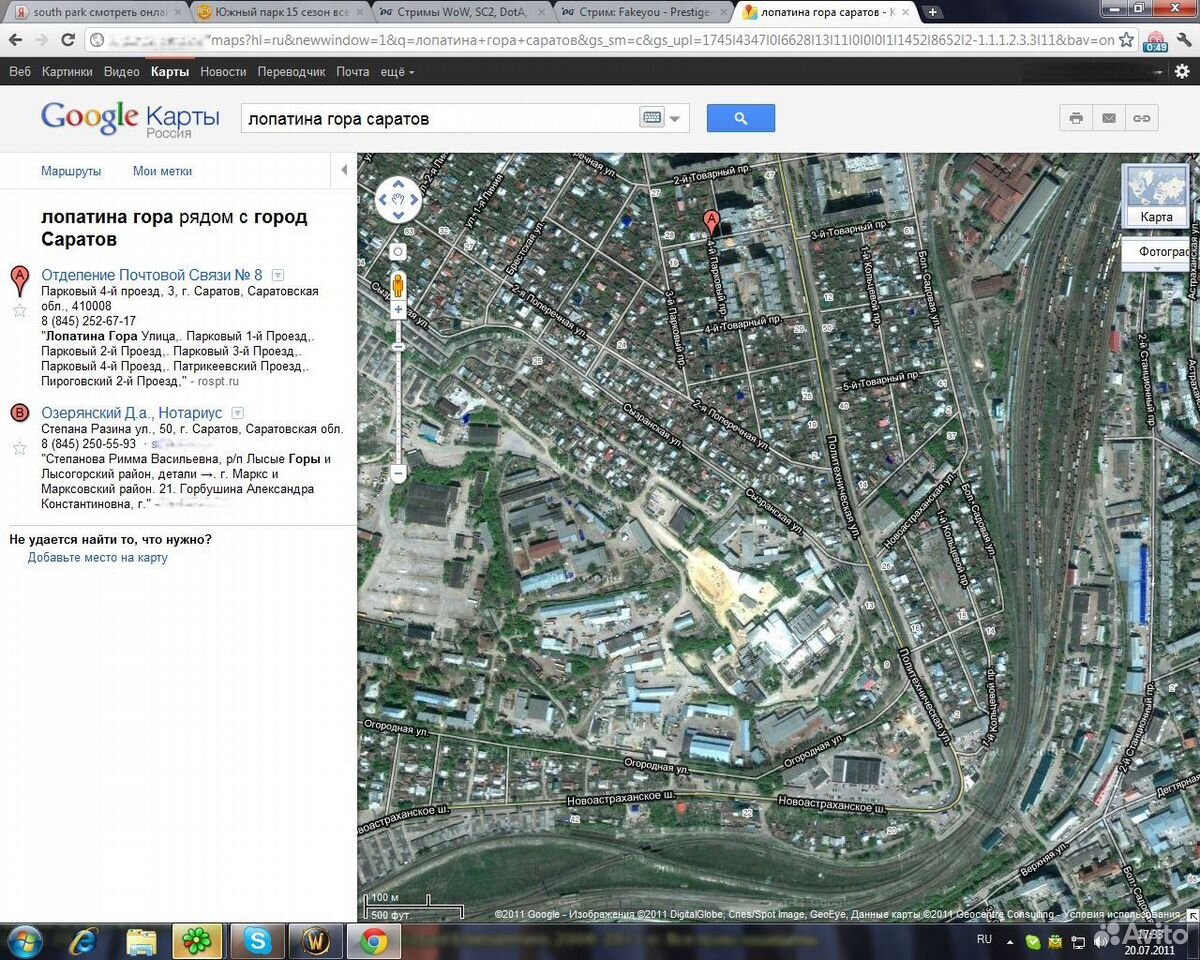1200x960 pixels.
Task: Expand the keyboard input options arrow
Action: click(x=676, y=119)
